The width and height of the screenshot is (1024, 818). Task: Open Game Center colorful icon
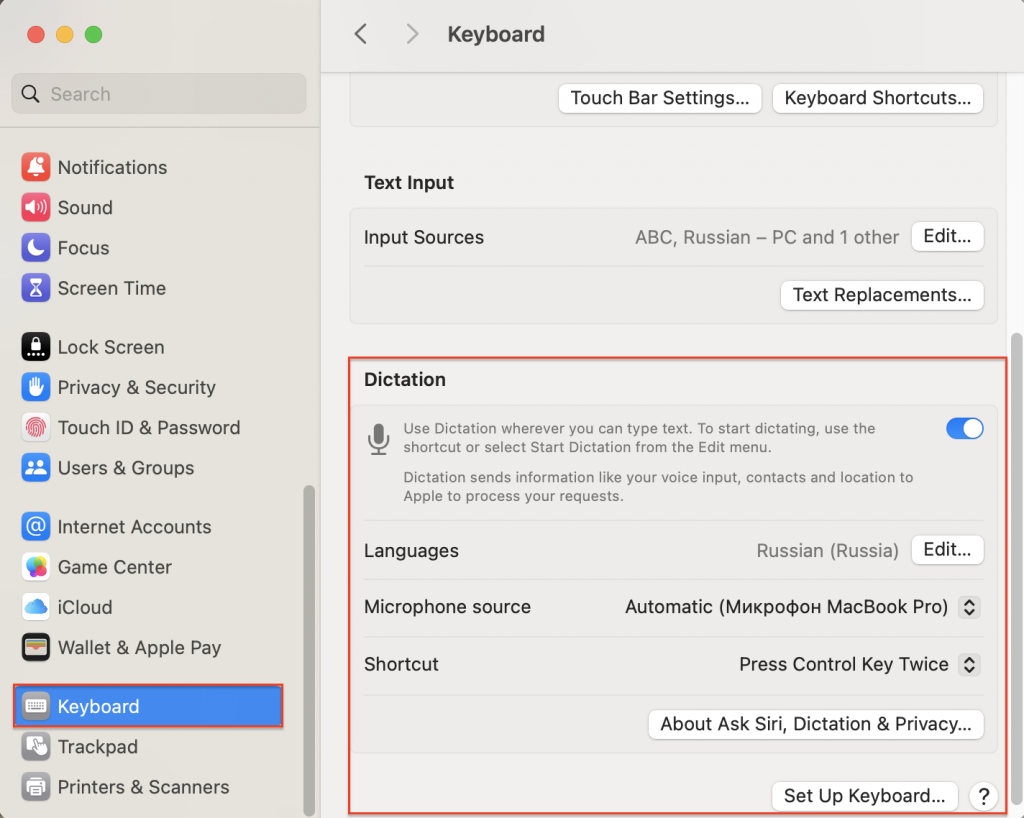[x=36, y=567]
